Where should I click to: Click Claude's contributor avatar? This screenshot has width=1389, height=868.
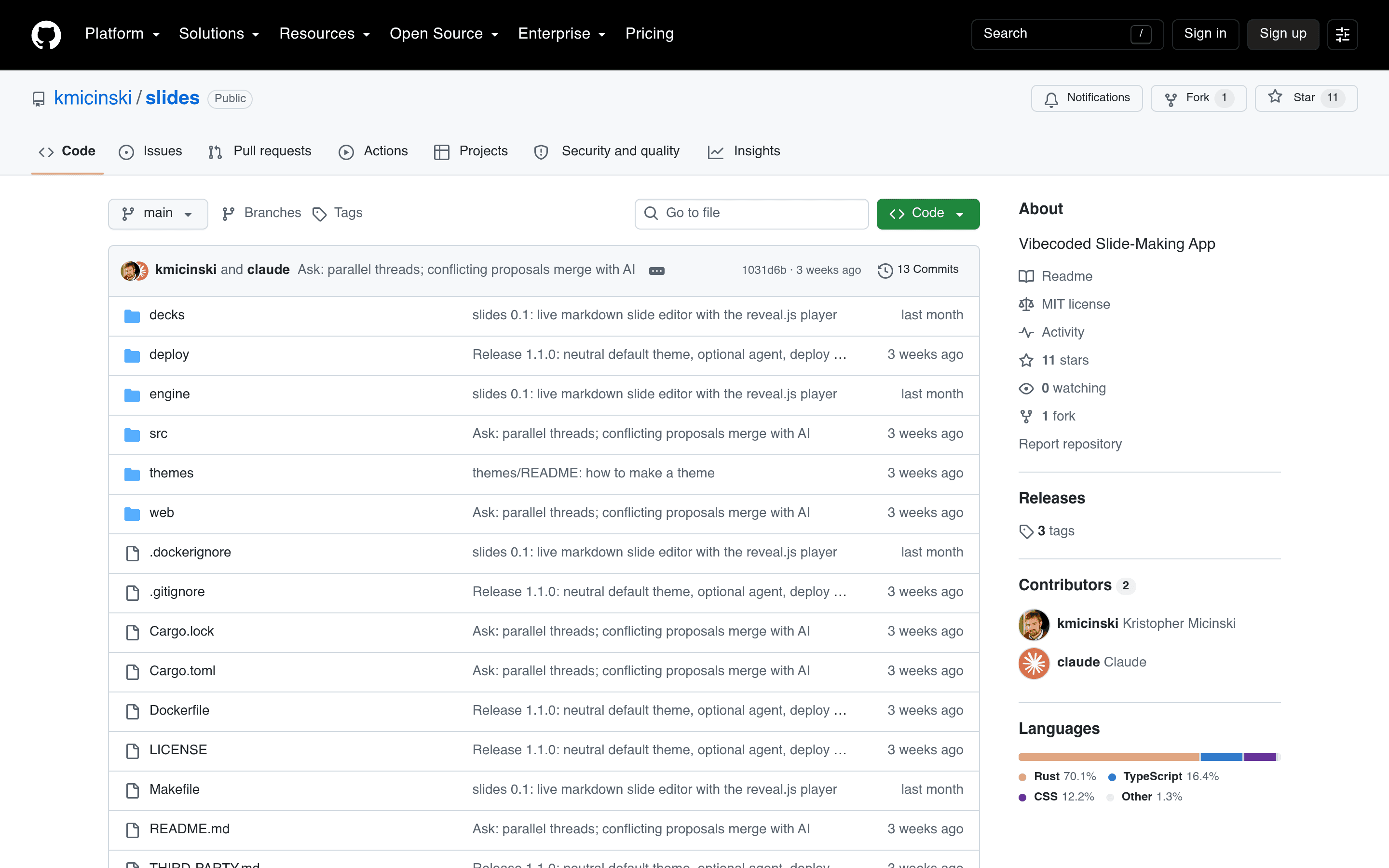pyautogui.click(x=1034, y=663)
